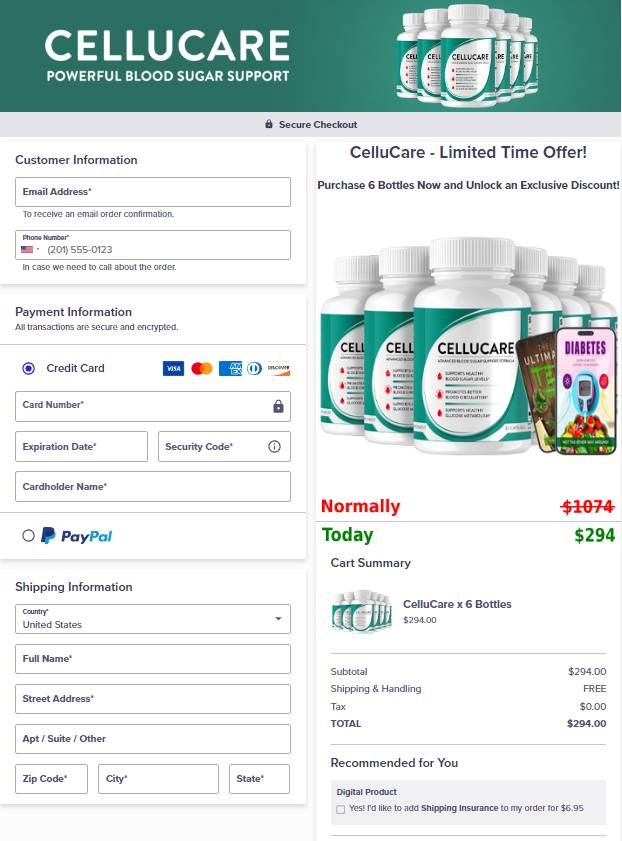Open the Country dropdown
This screenshot has height=841, width=622.
153,619
